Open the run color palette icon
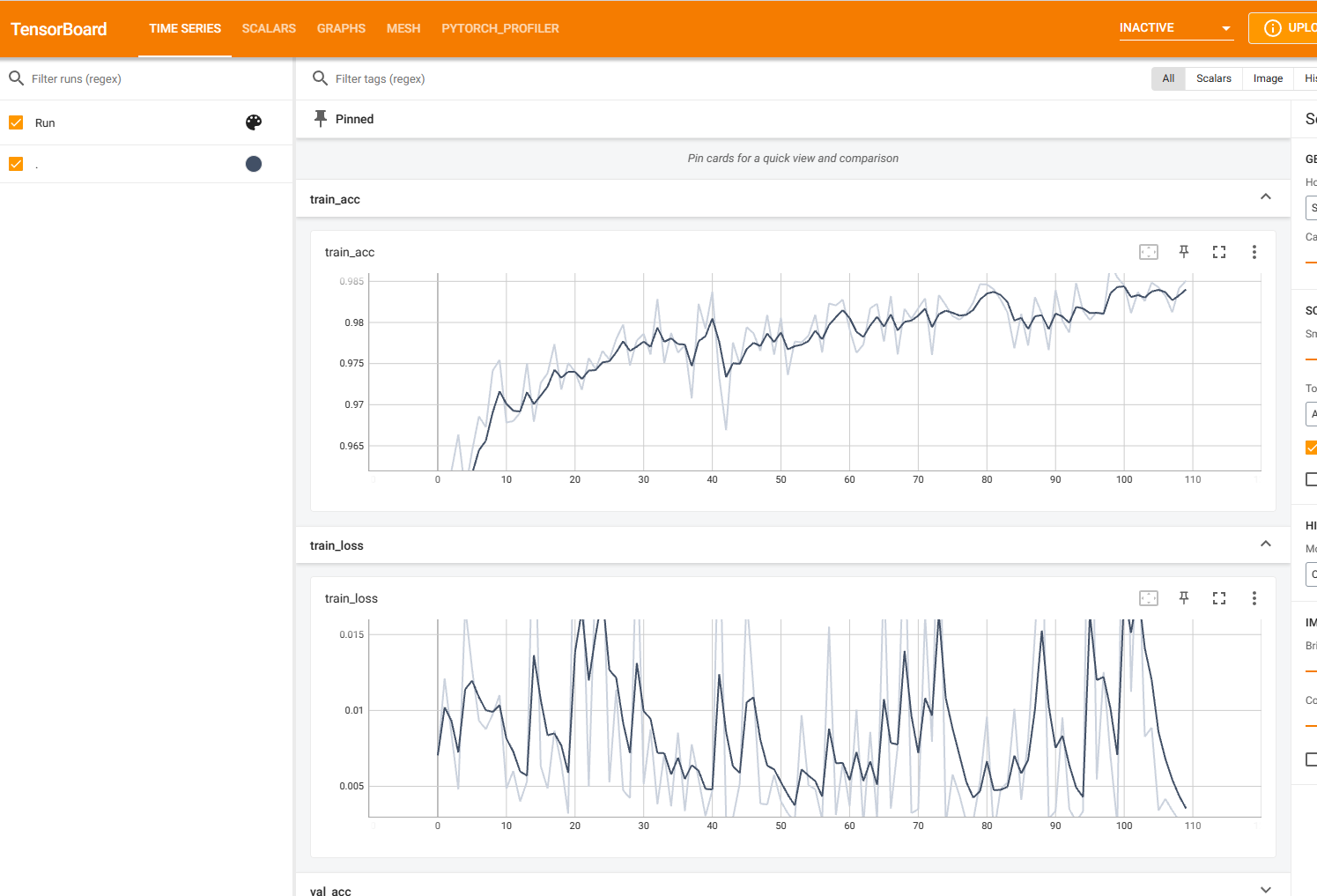 [x=254, y=122]
